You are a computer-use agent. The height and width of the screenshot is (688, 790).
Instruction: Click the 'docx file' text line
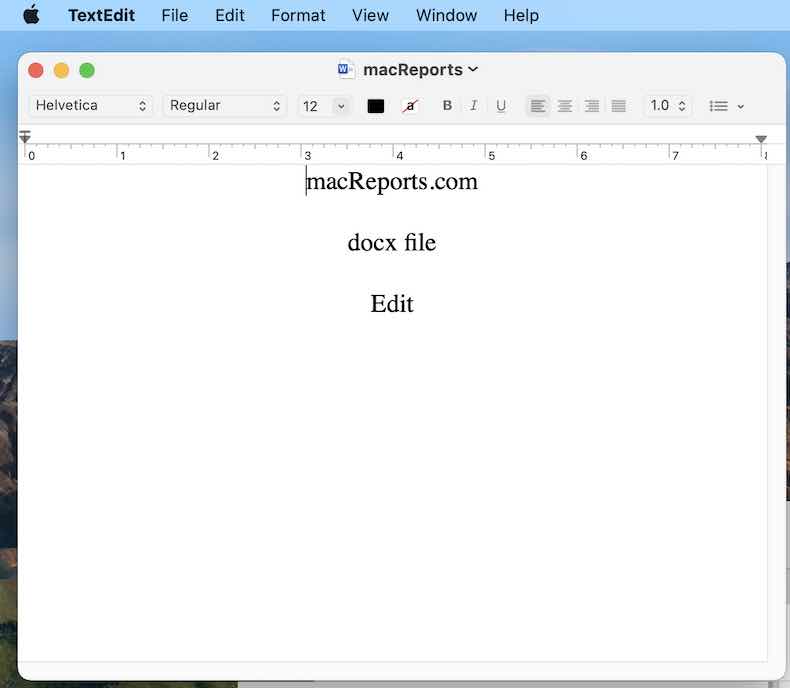click(x=392, y=242)
